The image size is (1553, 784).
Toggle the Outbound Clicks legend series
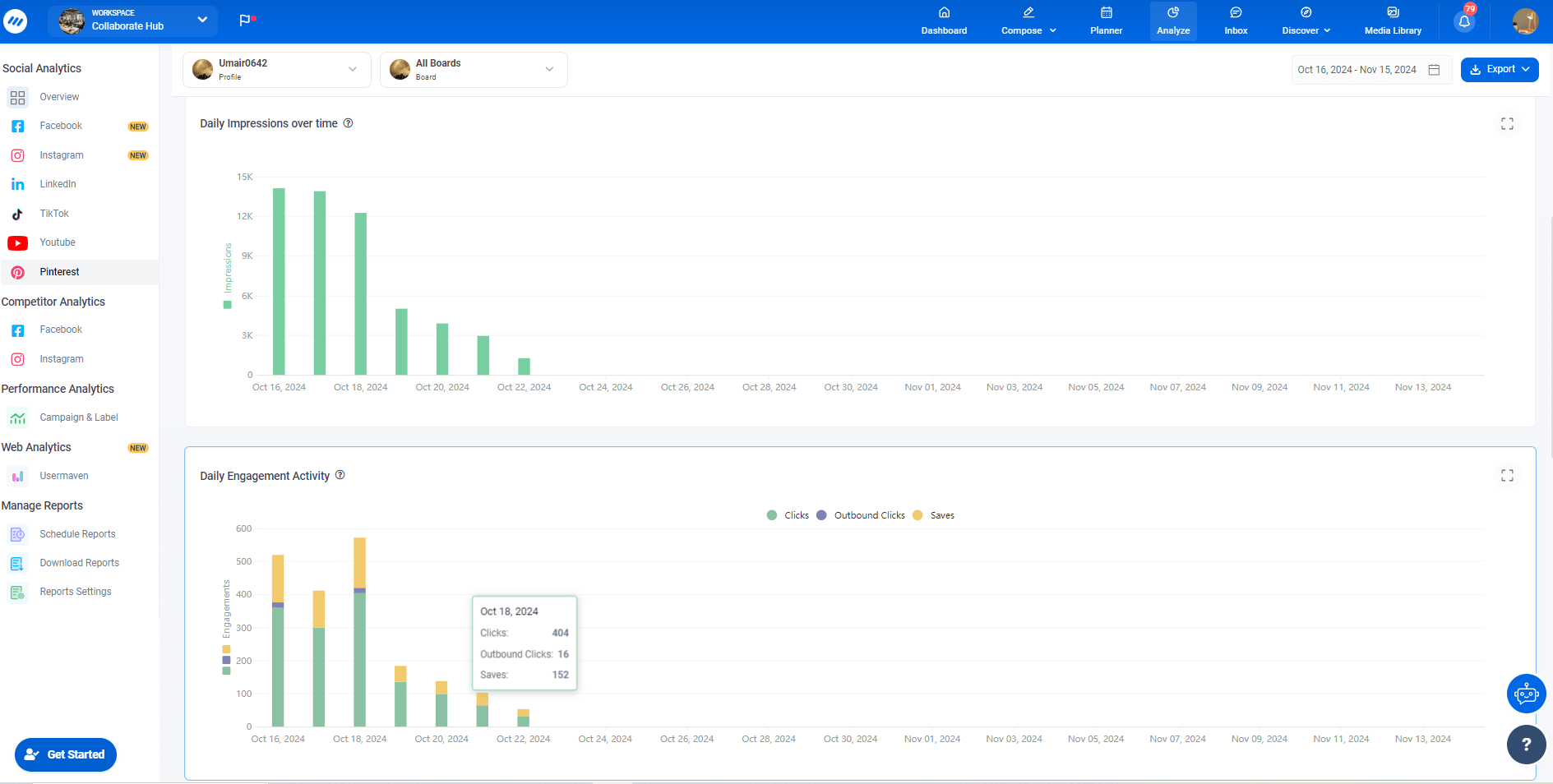860,515
